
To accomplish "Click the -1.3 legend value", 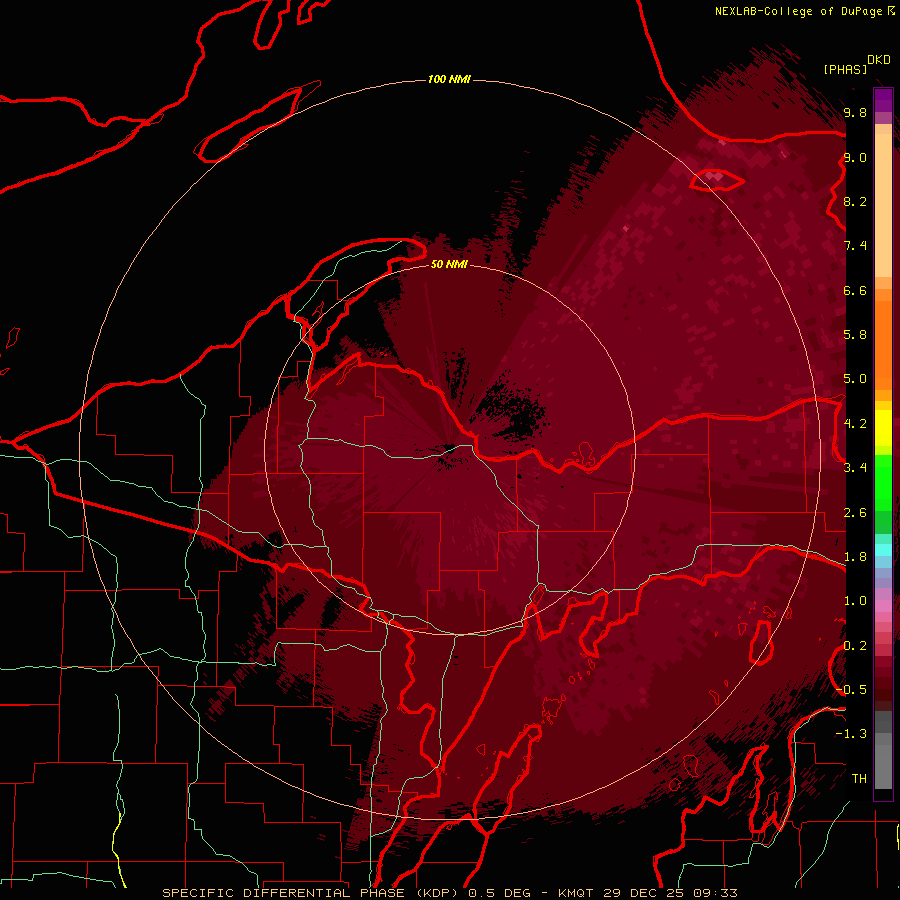I will click(851, 734).
